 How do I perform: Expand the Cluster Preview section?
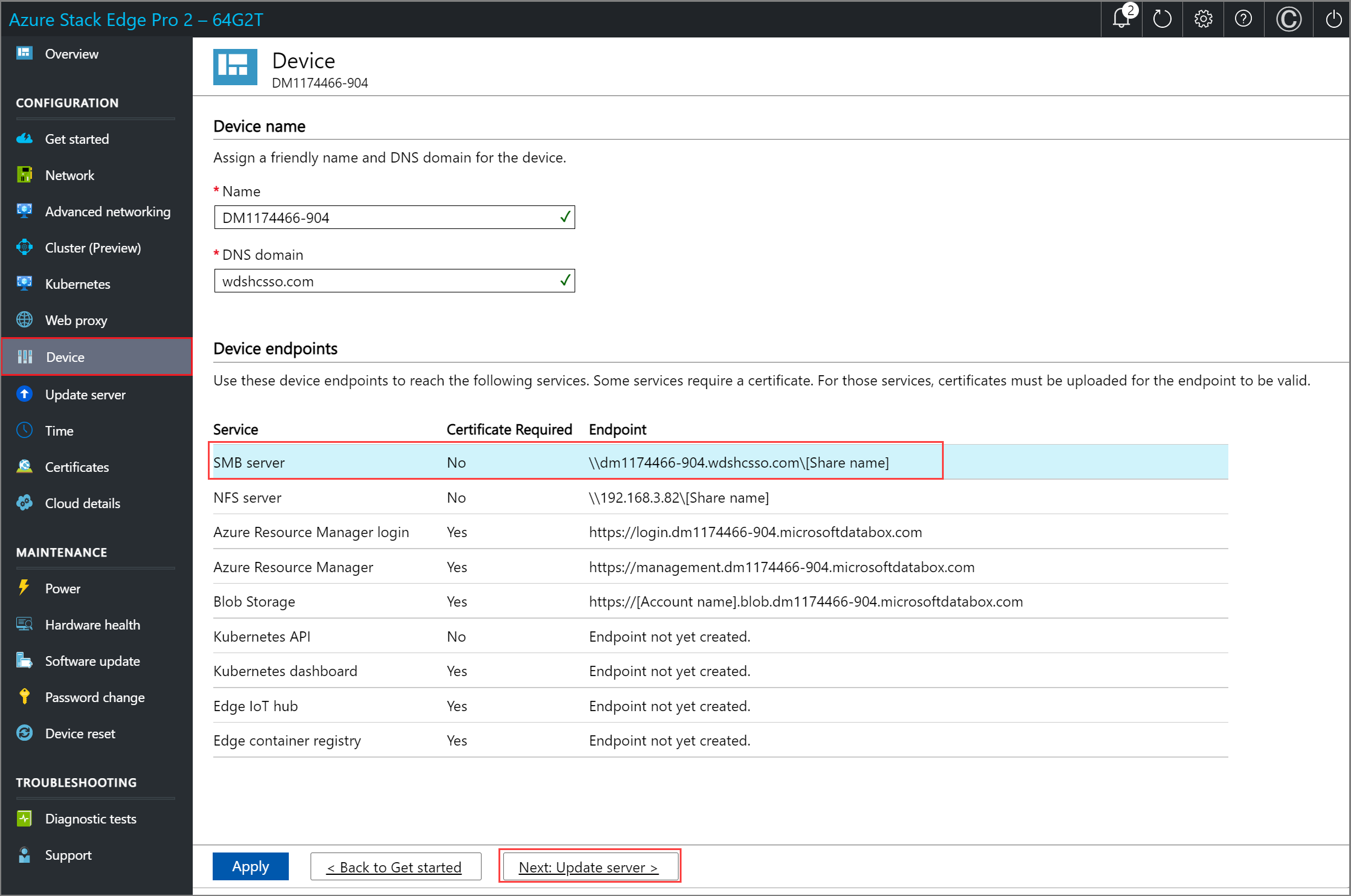(x=93, y=246)
